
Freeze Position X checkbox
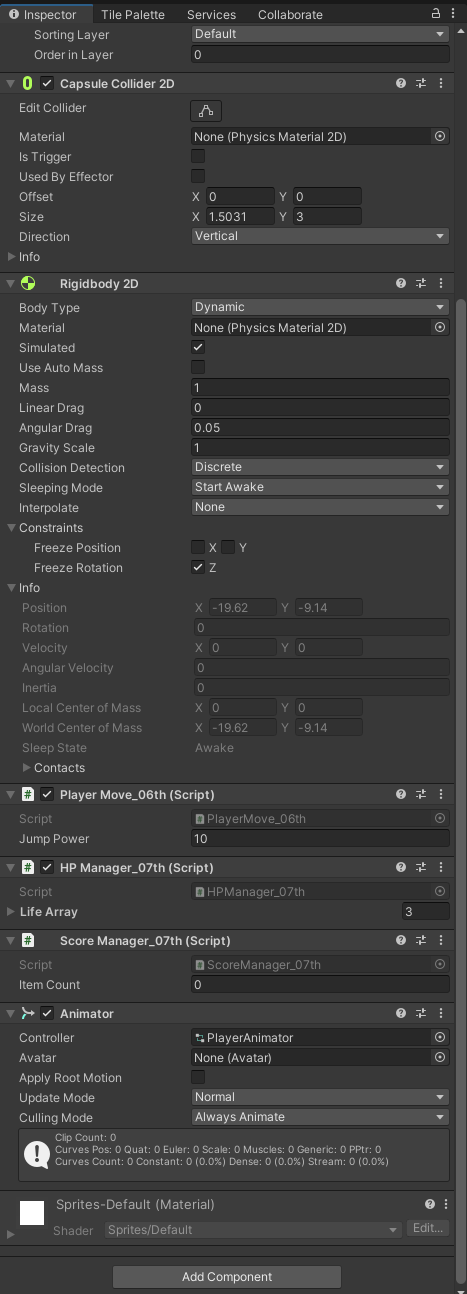pyautogui.click(x=198, y=547)
